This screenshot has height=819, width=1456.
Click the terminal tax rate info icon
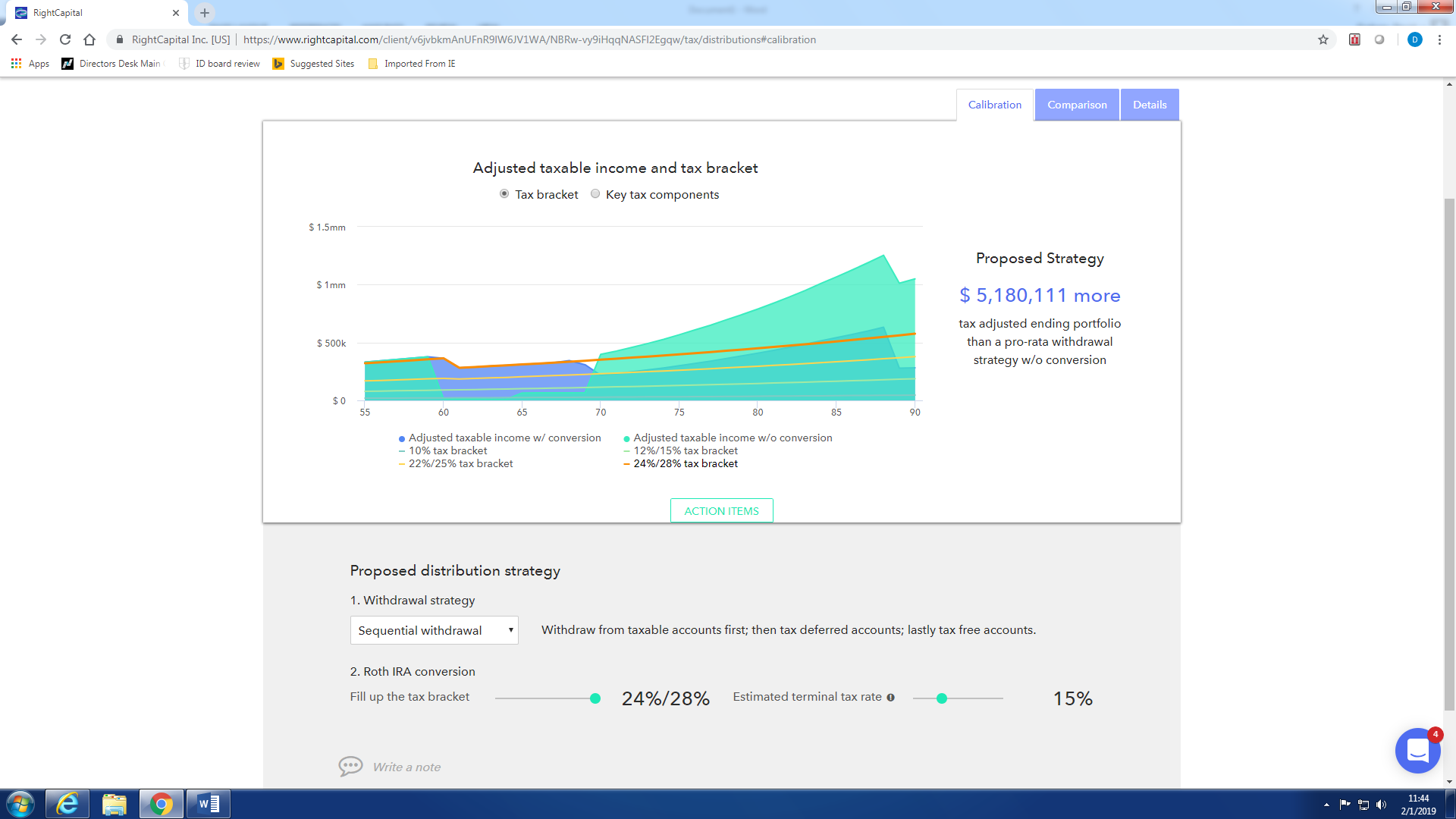[890, 698]
